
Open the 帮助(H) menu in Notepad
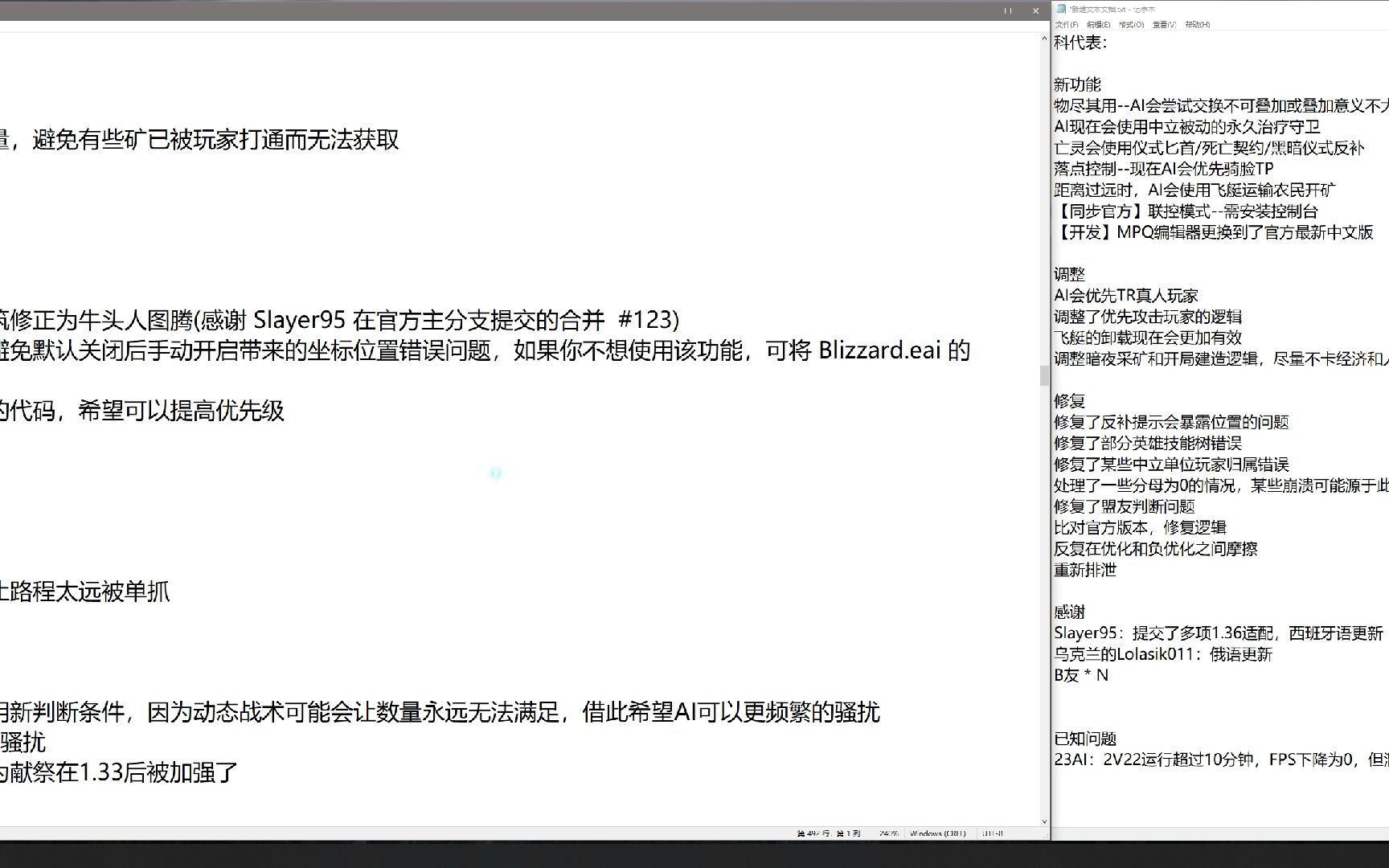(x=1197, y=25)
